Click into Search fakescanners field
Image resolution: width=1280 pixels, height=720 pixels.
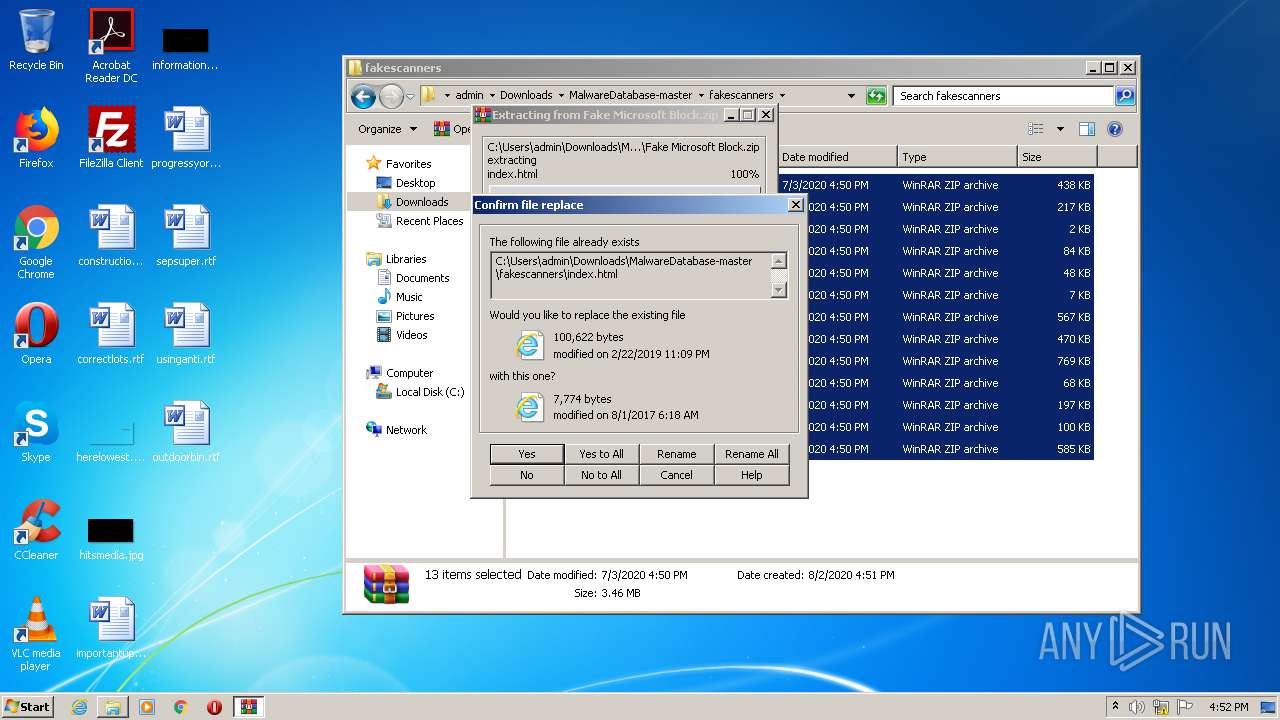[1003, 96]
